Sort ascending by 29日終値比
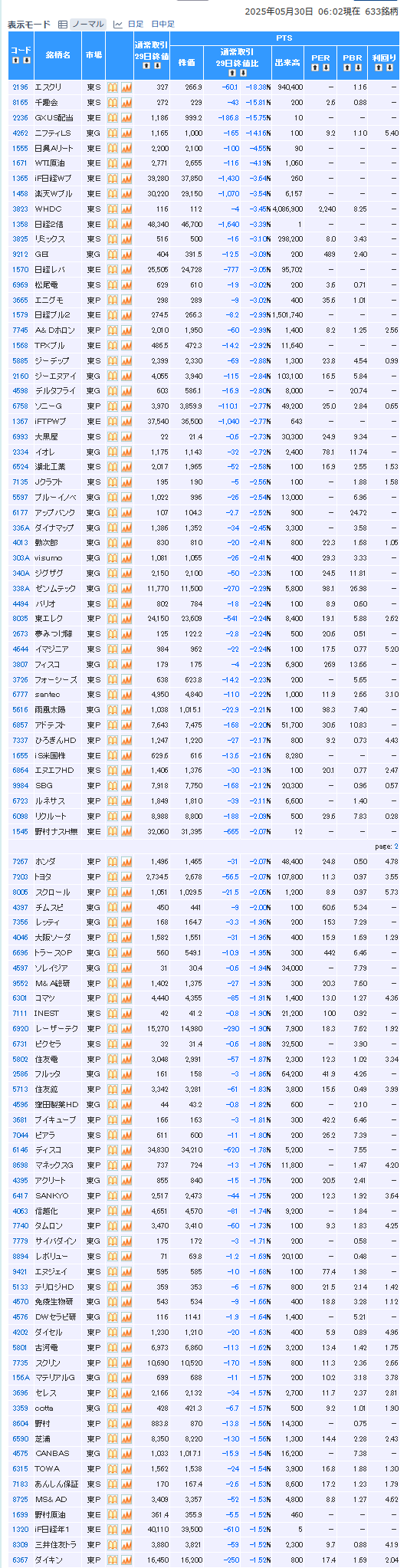The width and height of the screenshot is (407, 1568). [x=232, y=73]
